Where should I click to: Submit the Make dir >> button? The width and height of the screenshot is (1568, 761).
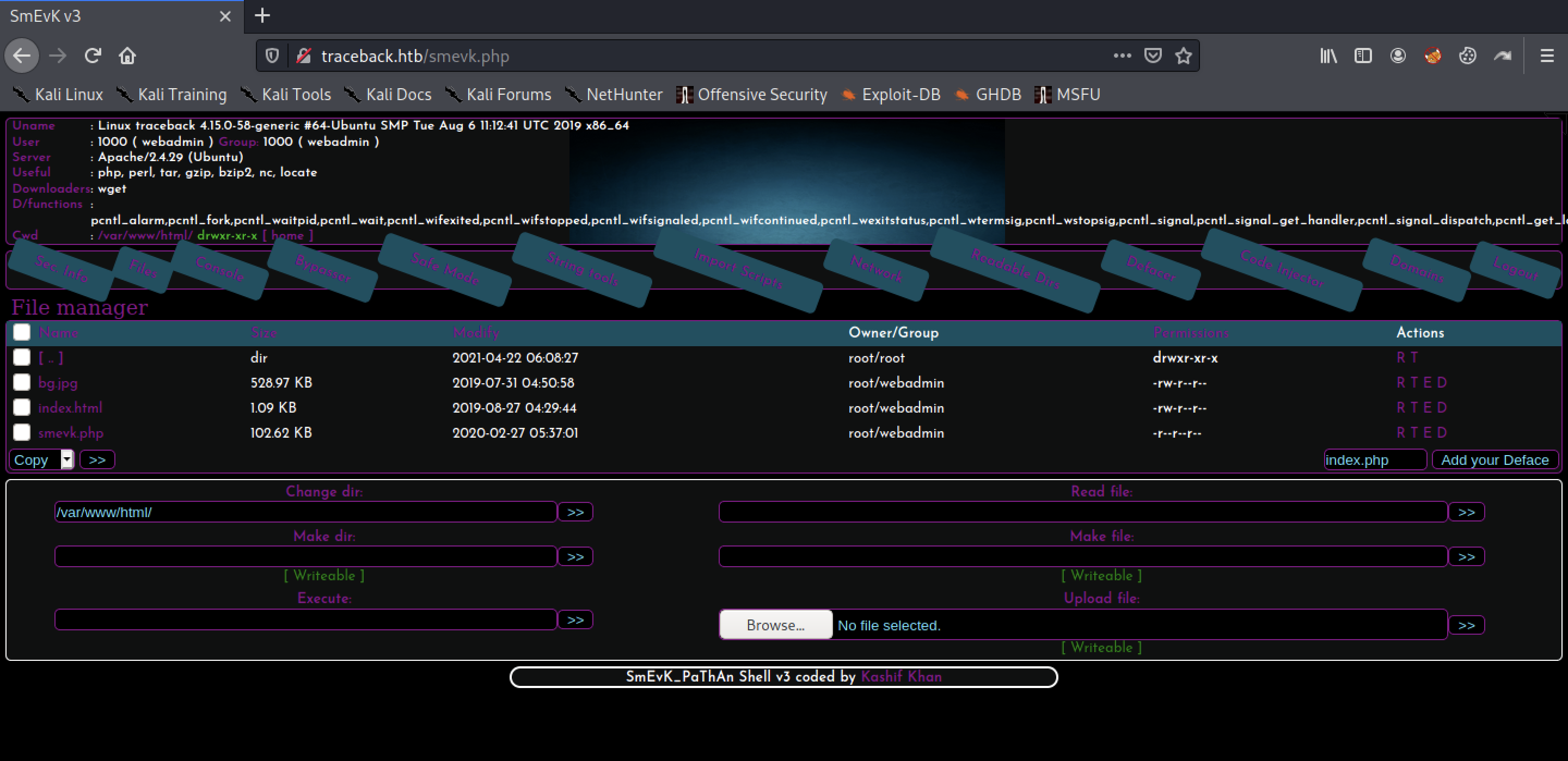point(575,556)
